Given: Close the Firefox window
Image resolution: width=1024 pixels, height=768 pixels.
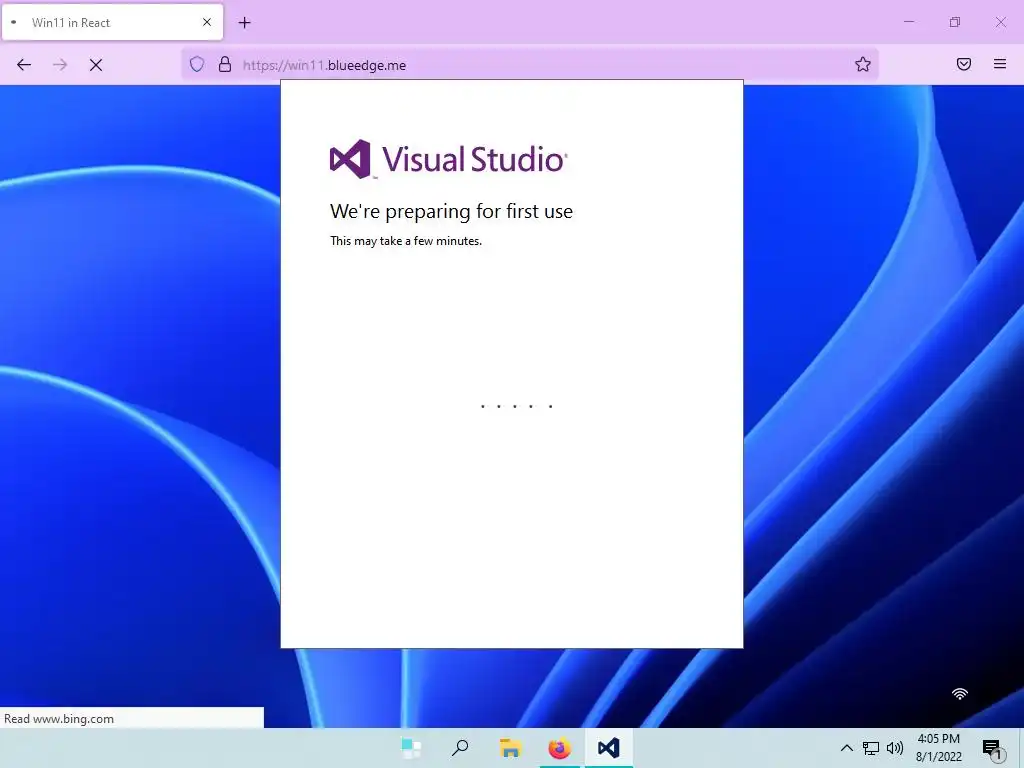Looking at the screenshot, I should [x=1000, y=22].
